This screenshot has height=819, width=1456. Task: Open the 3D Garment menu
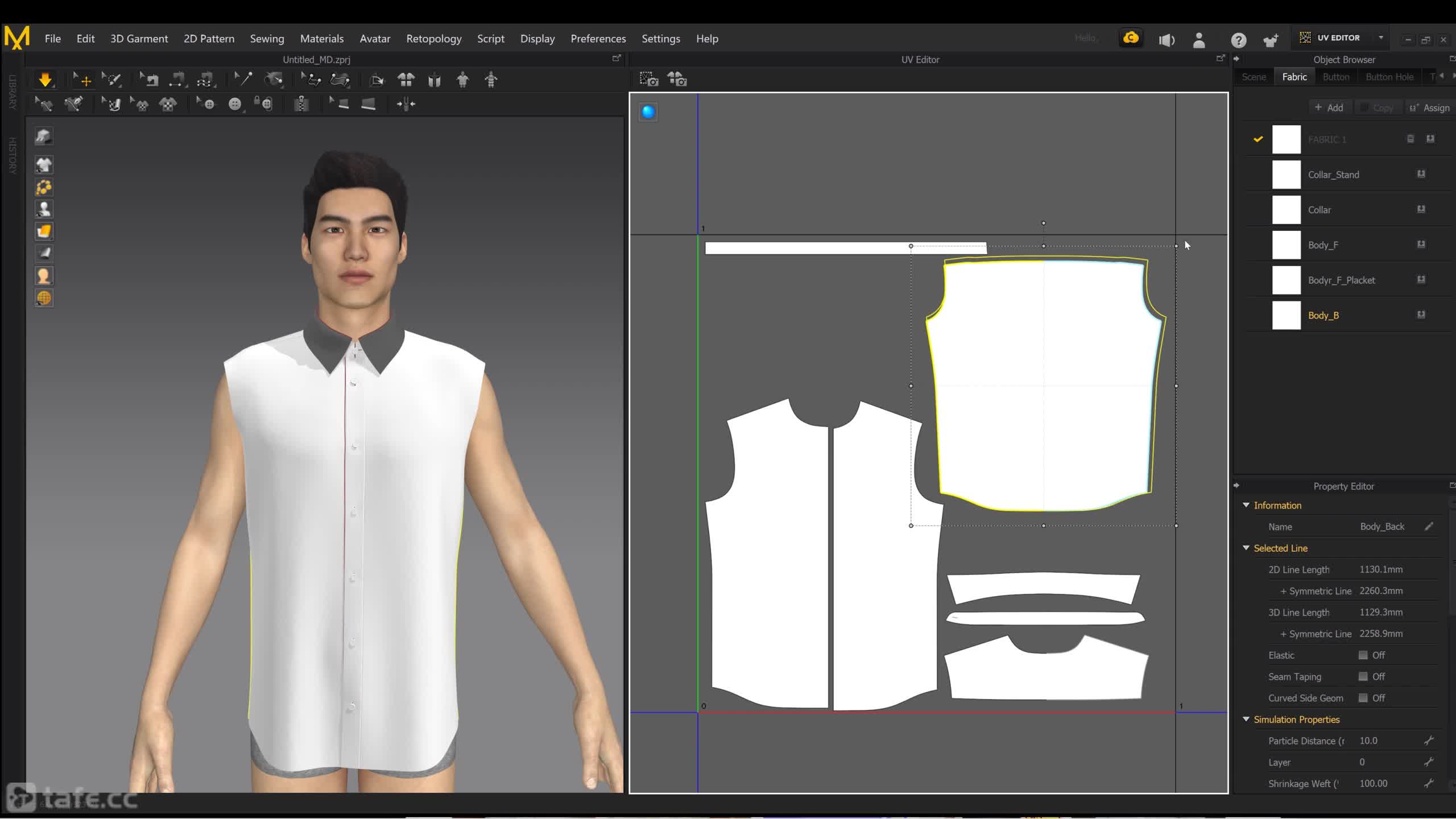139,38
